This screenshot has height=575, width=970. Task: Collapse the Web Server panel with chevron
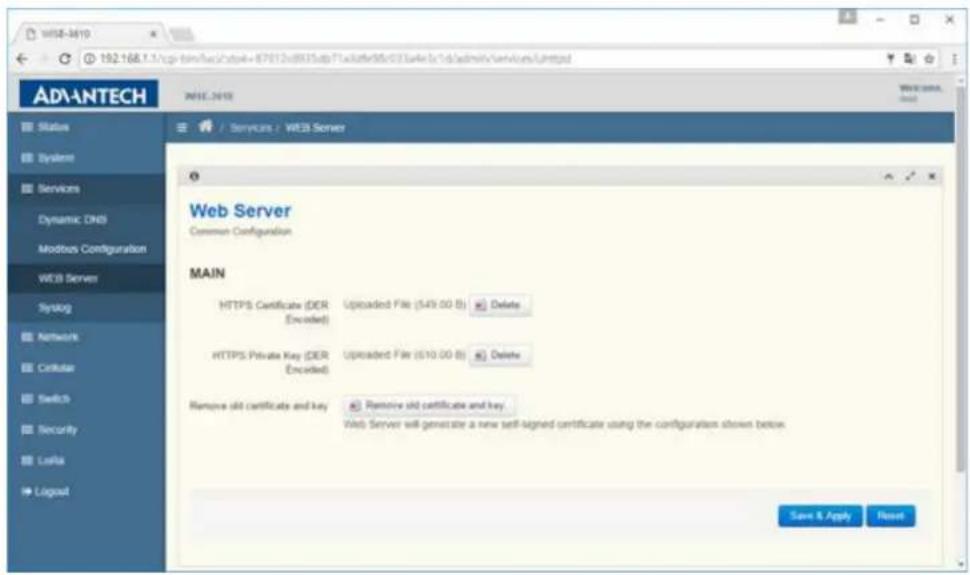pos(888,176)
